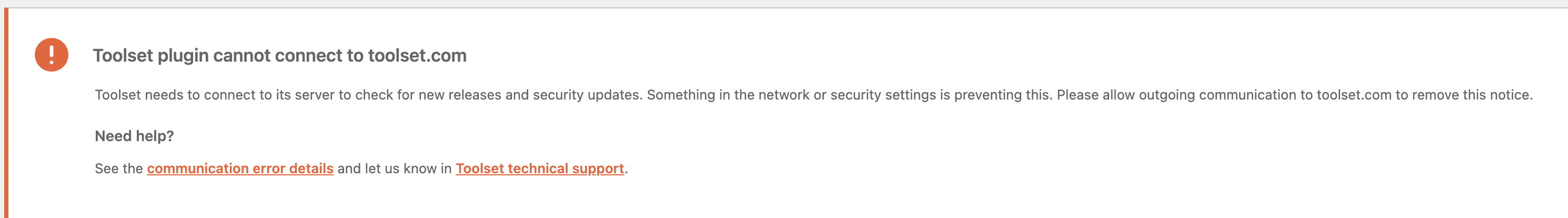Click the word "plugin" in the heading
The image size is (1568, 218).
183,56
